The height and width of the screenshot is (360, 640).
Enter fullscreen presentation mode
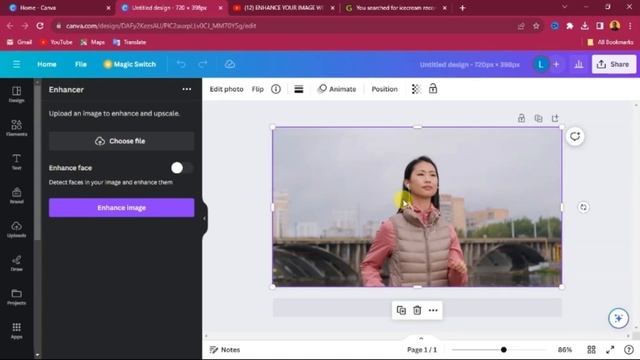click(x=610, y=350)
